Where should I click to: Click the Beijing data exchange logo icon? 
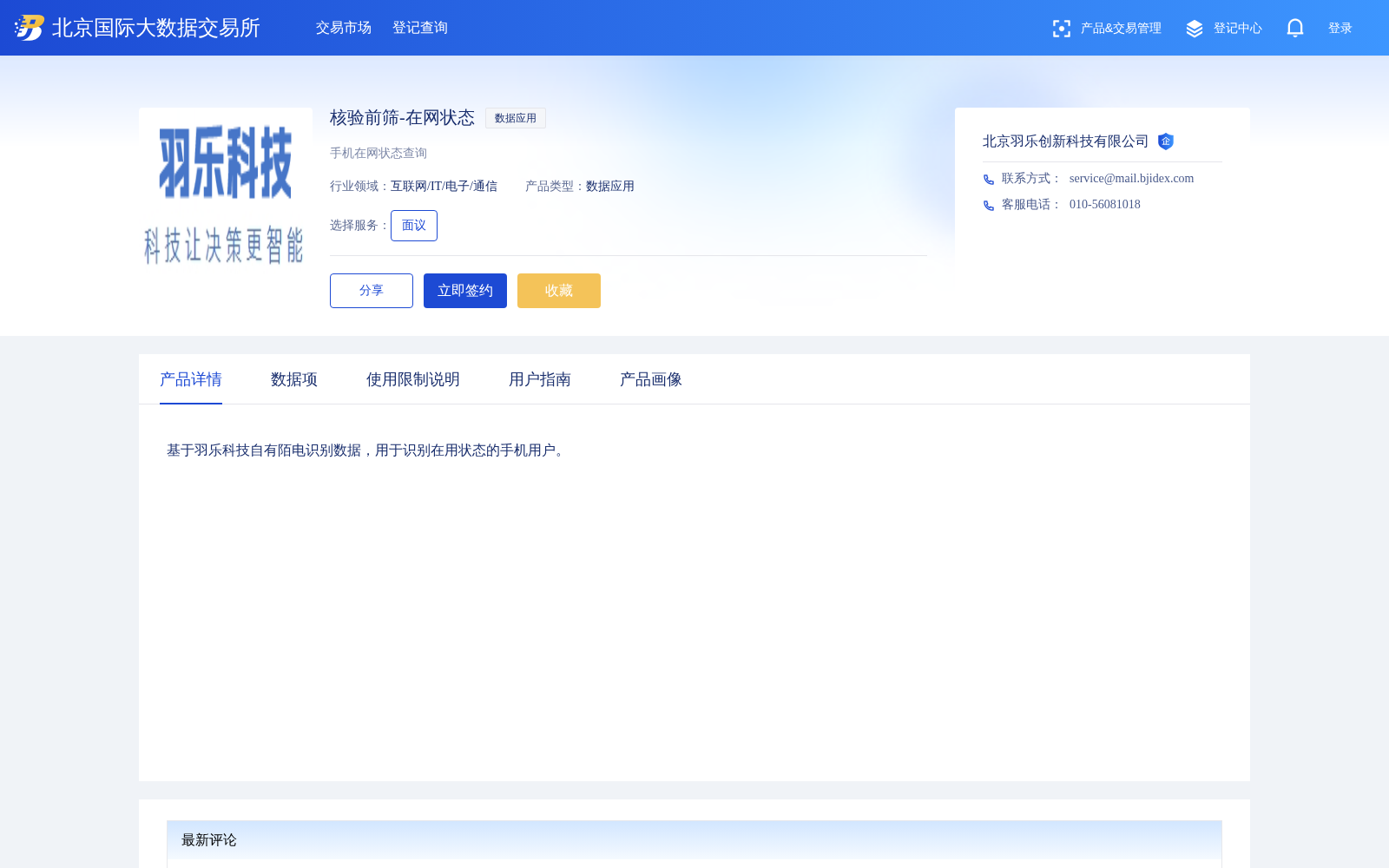(30, 28)
